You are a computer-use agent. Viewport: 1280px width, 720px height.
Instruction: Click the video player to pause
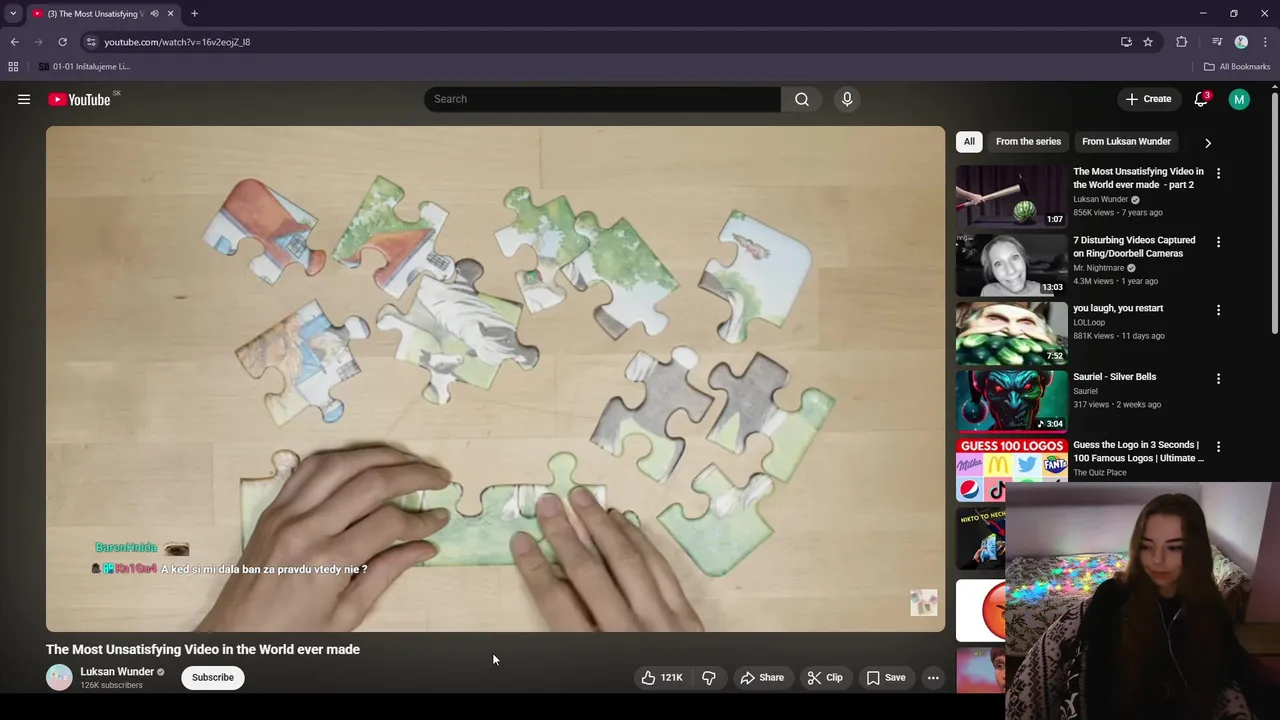coord(495,378)
